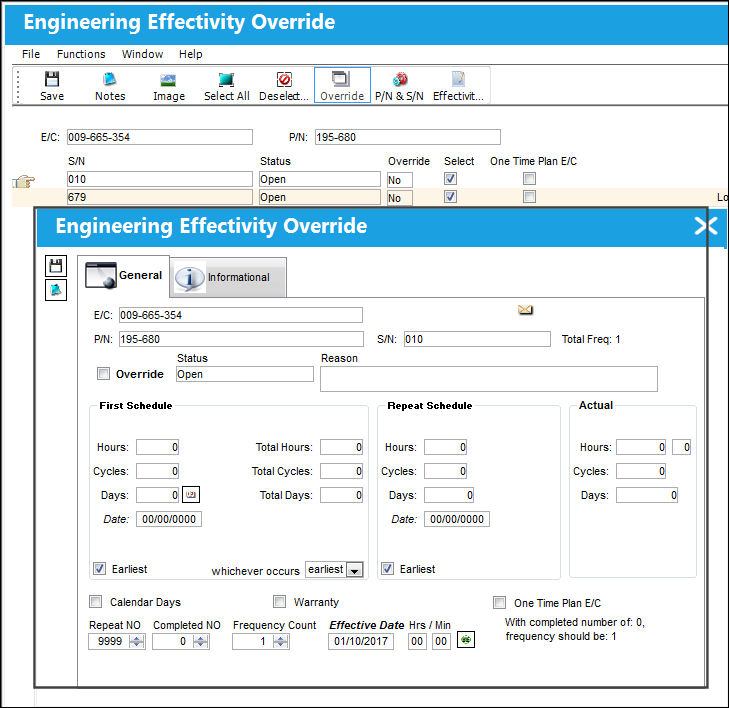Image resolution: width=729 pixels, height=708 pixels.
Task: Open the whichever occurs earliest dropdown
Action: [x=355, y=570]
